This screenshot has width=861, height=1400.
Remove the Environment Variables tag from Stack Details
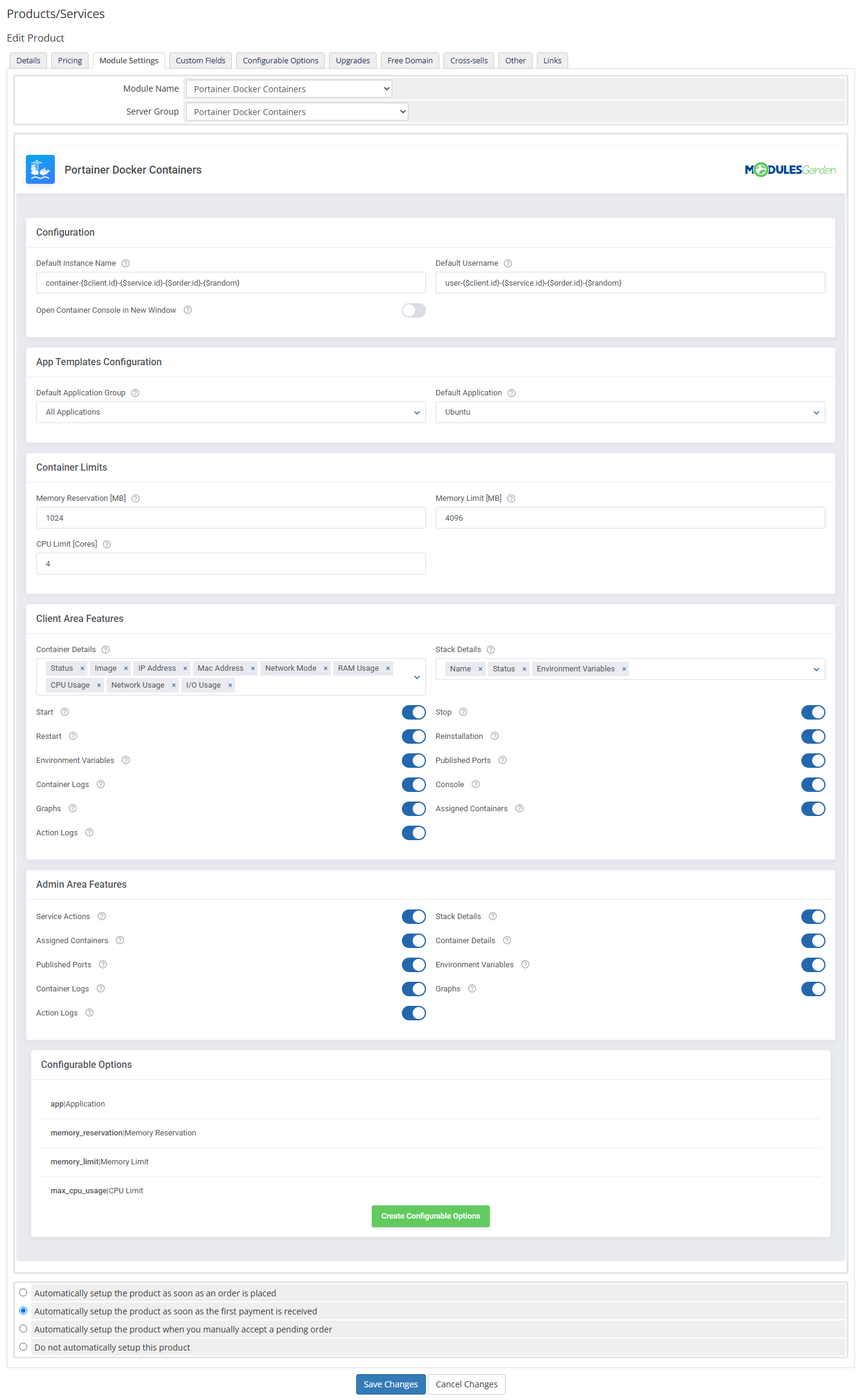624,669
